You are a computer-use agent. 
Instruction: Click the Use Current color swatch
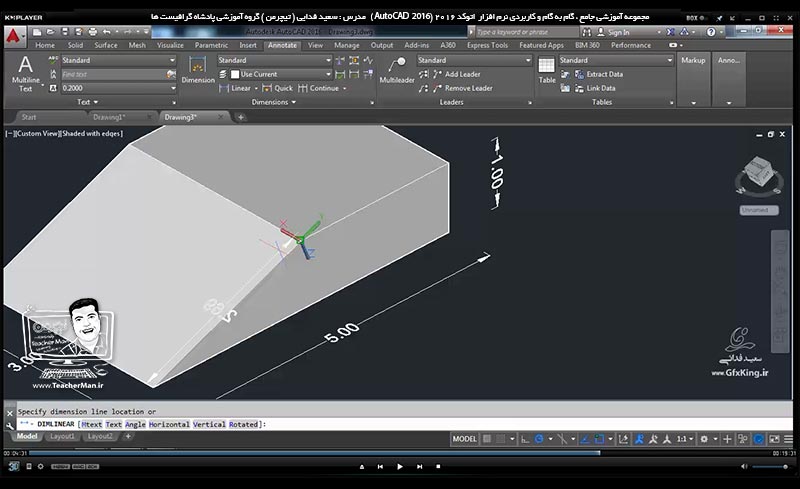(x=235, y=75)
